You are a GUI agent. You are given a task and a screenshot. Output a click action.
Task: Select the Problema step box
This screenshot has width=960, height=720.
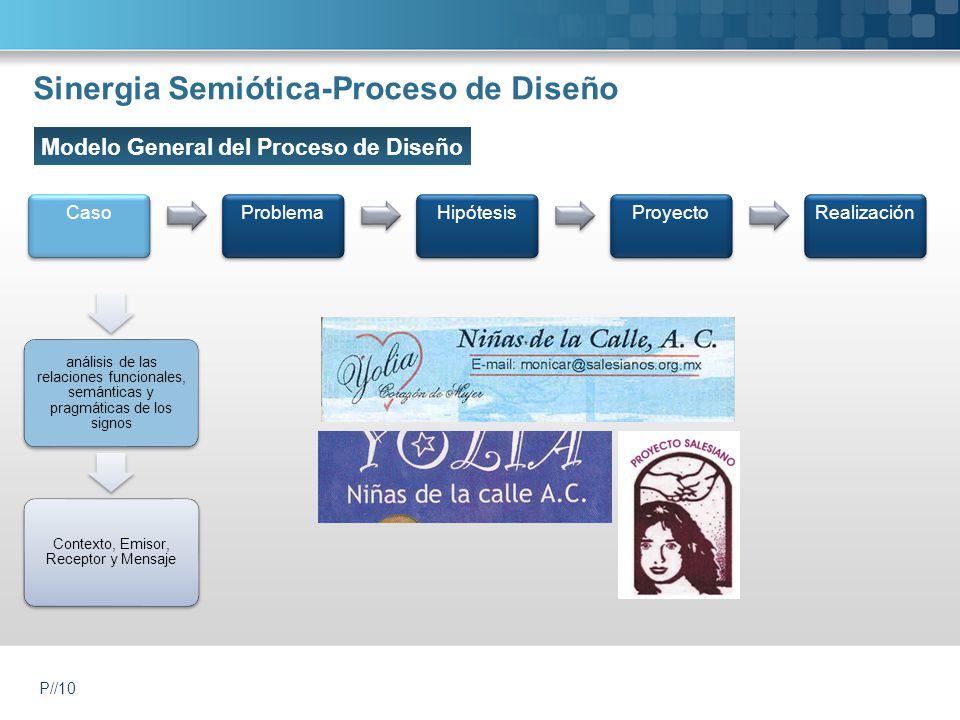click(x=283, y=226)
